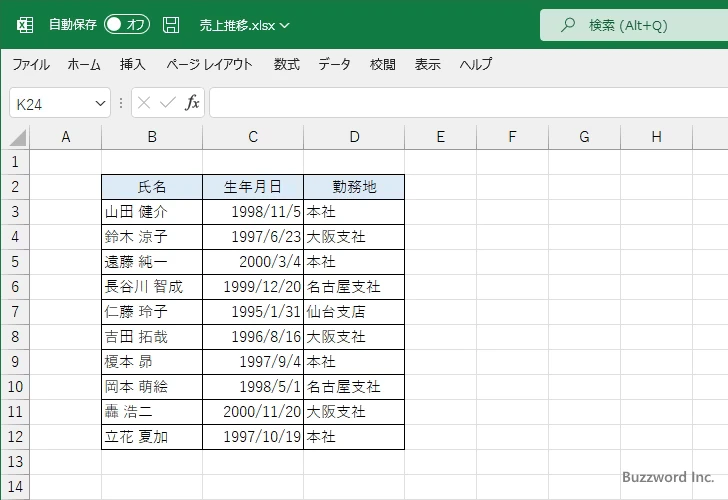The image size is (728, 500).
Task: Select cell containing 長谷川 智成
Action: [152, 287]
